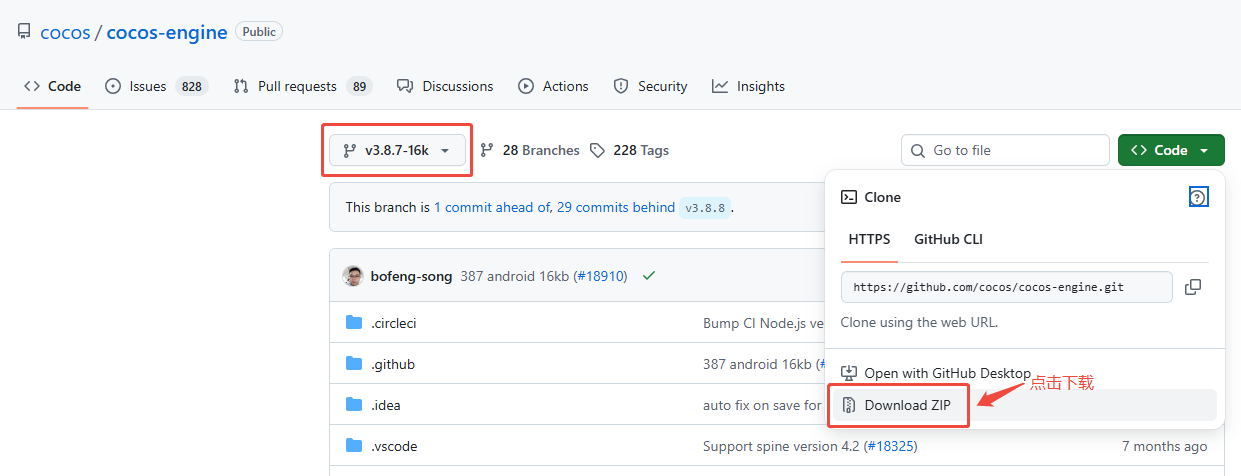This screenshot has height=476, width=1241.
Task: Open the latest commit message 387 android 16kb
Action: tap(514, 276)
